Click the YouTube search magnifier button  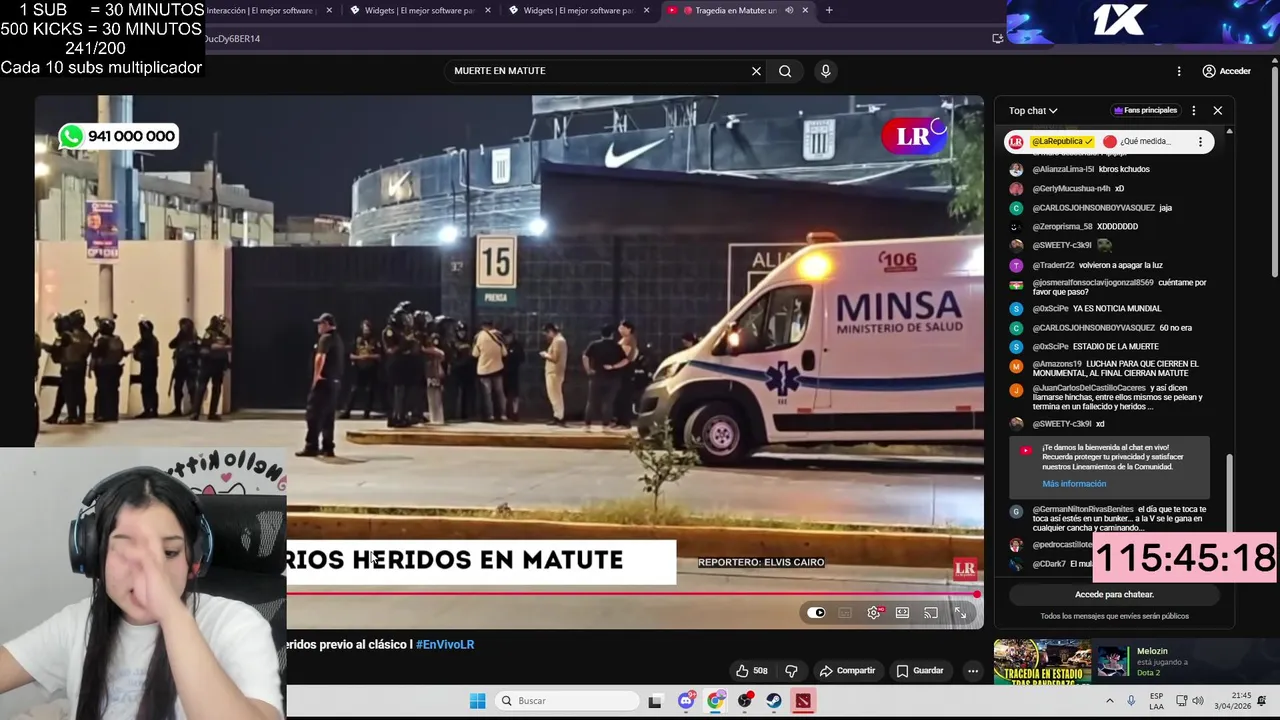click(x=785, y=71)
